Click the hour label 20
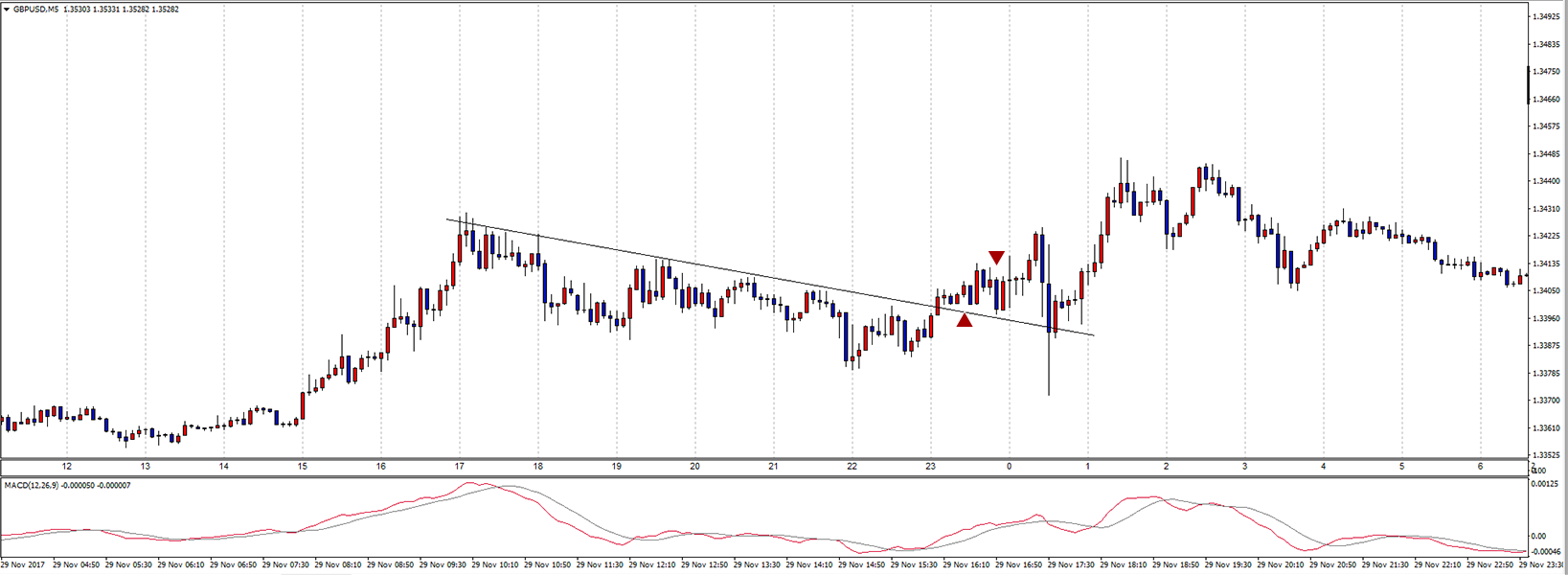 pos(694,467)
